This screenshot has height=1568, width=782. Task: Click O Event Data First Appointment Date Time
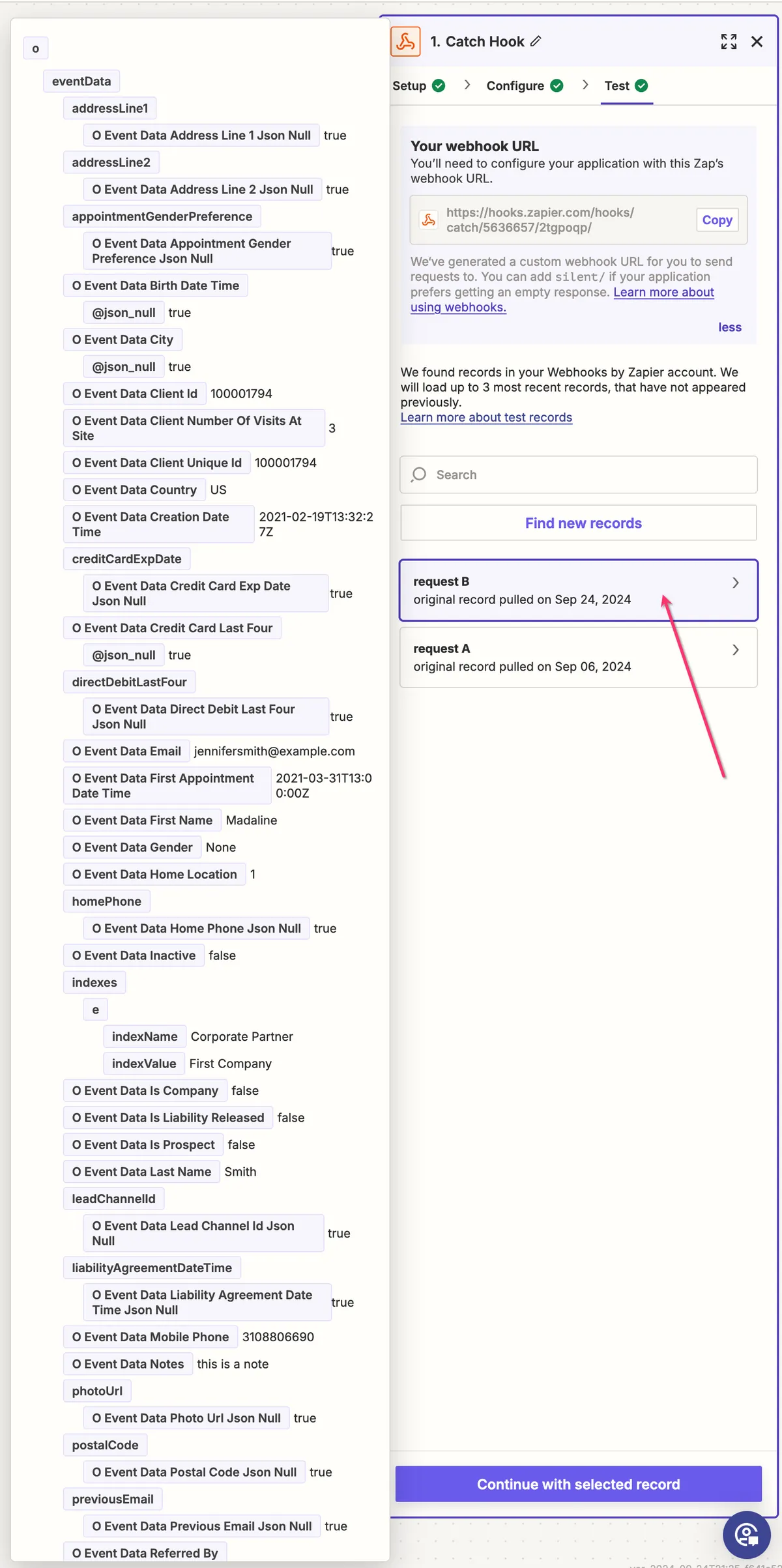pyautogui.click(x=167, y=785)
